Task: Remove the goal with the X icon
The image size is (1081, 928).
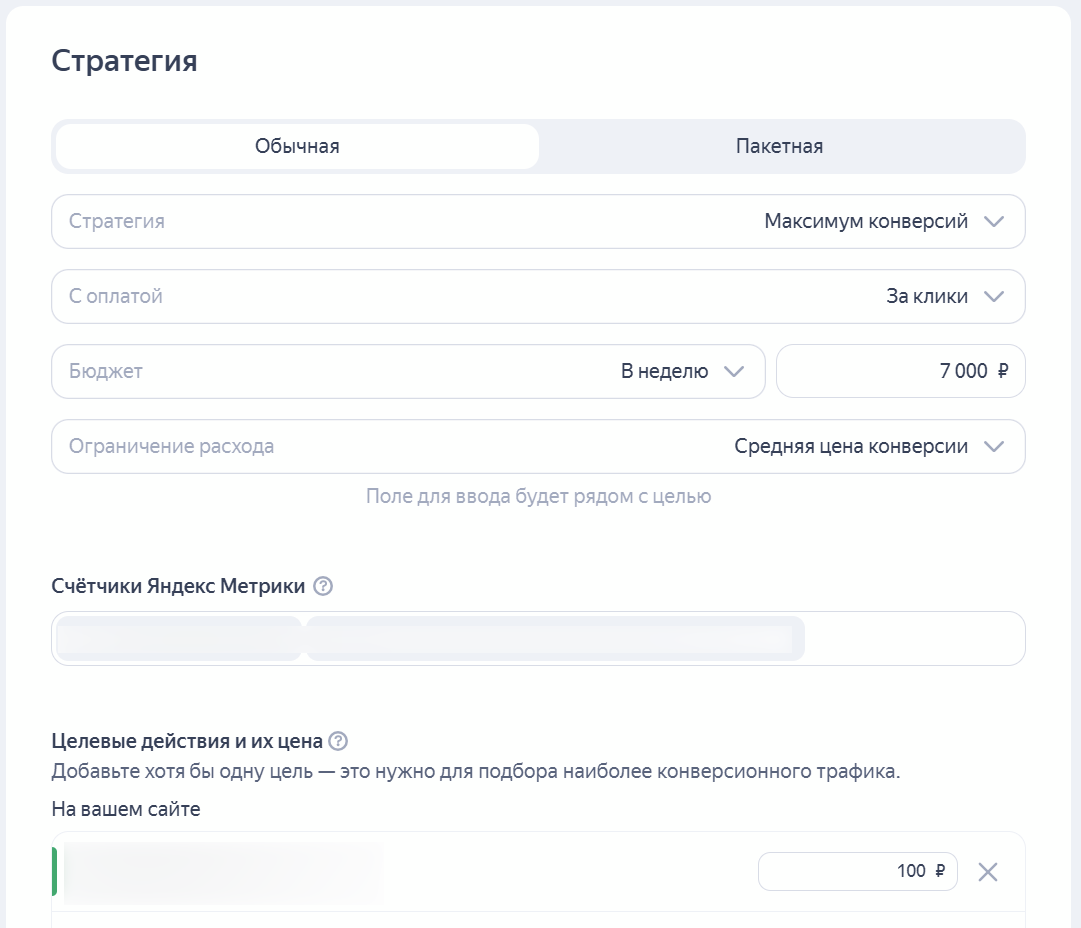Action: (988, 872)
